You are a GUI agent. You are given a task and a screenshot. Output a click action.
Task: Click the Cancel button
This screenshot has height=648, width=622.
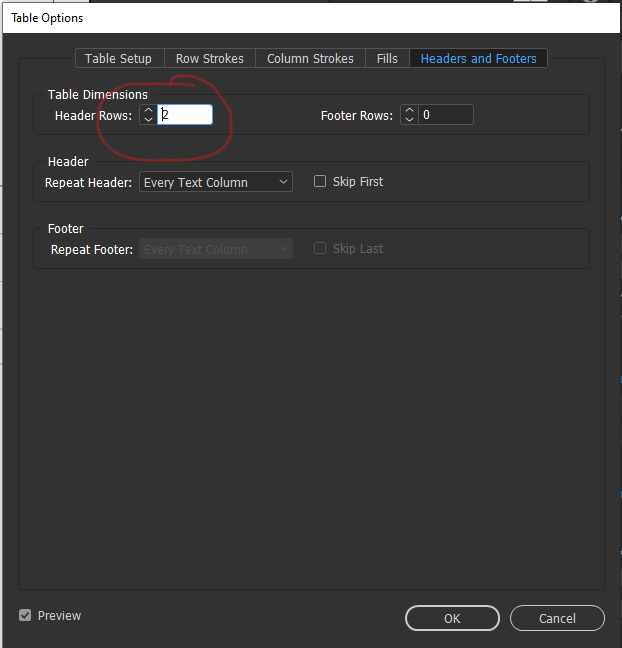pyautogui.click(x=557, y=618)
